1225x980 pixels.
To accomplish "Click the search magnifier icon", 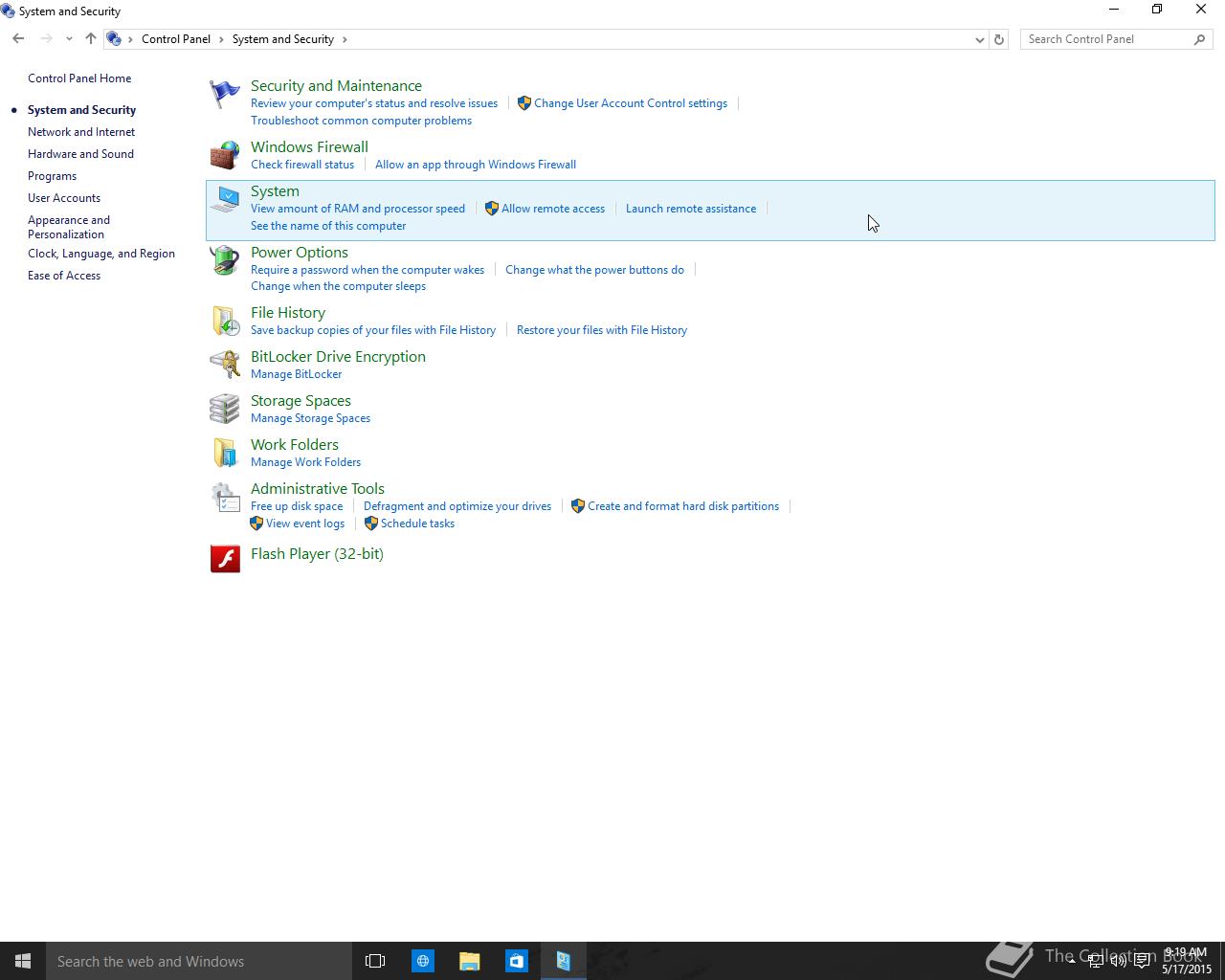I will 1199,39.
